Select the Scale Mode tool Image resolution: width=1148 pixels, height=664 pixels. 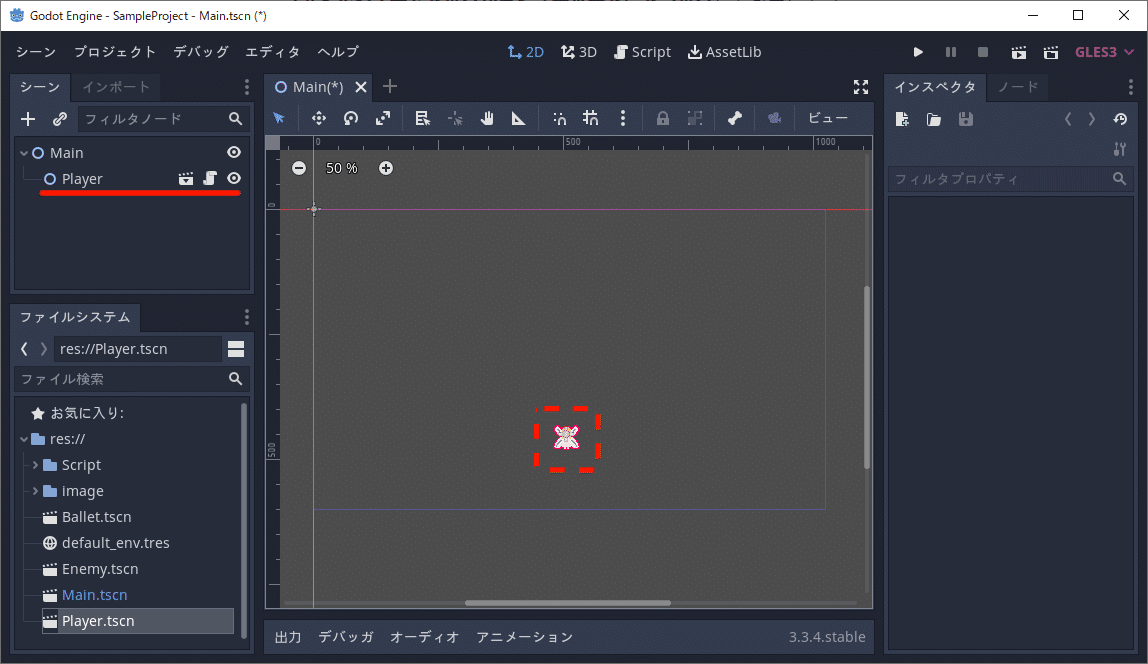coord(383,119)
